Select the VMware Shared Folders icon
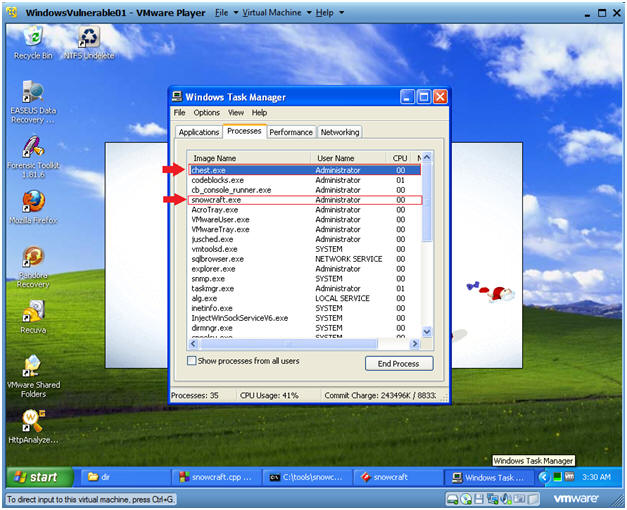This screenshot has width=627, height=510. point(33,376)
